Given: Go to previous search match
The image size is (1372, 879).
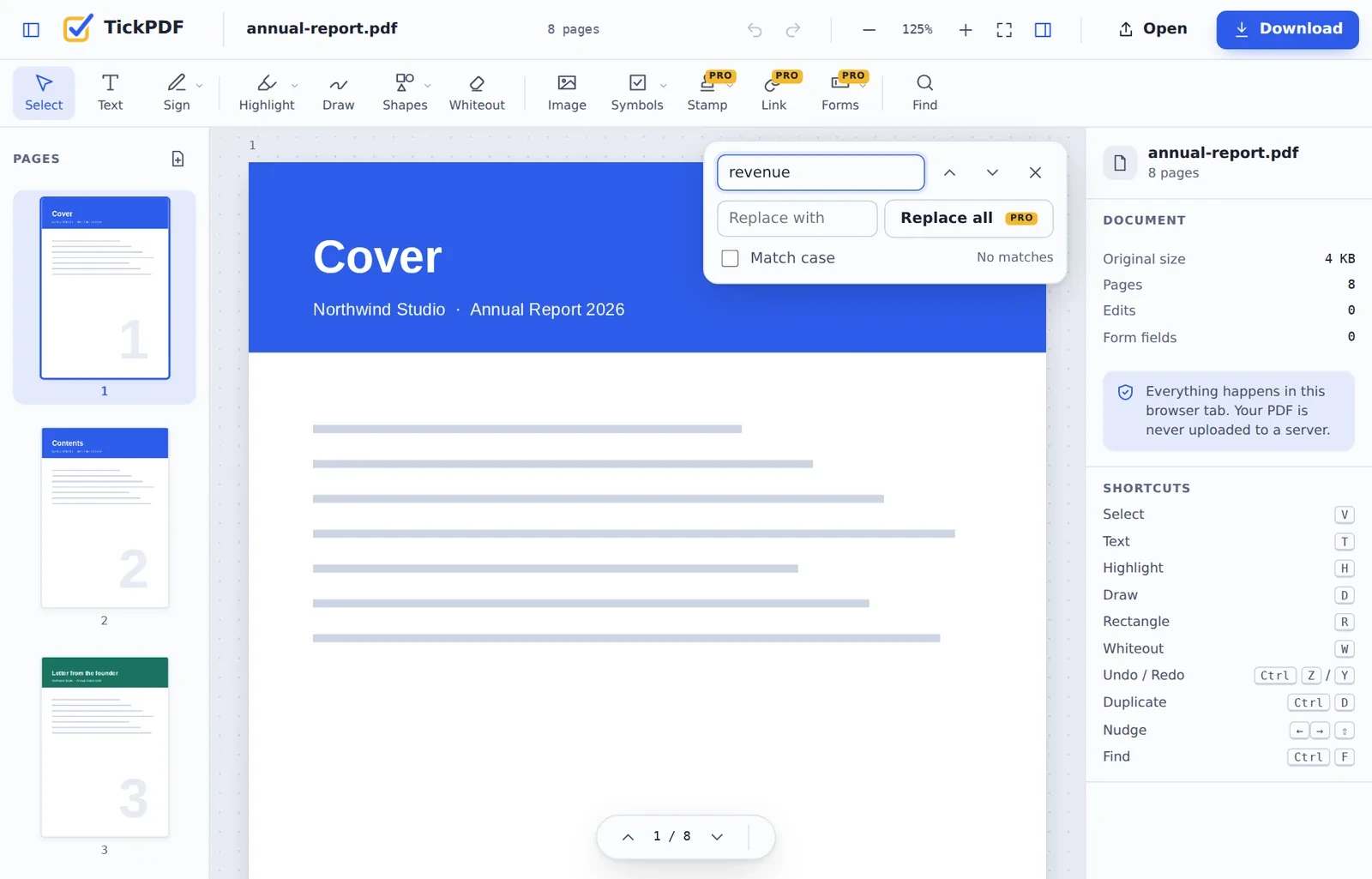Looking at the screenshot, I should [x=949, y=172].
